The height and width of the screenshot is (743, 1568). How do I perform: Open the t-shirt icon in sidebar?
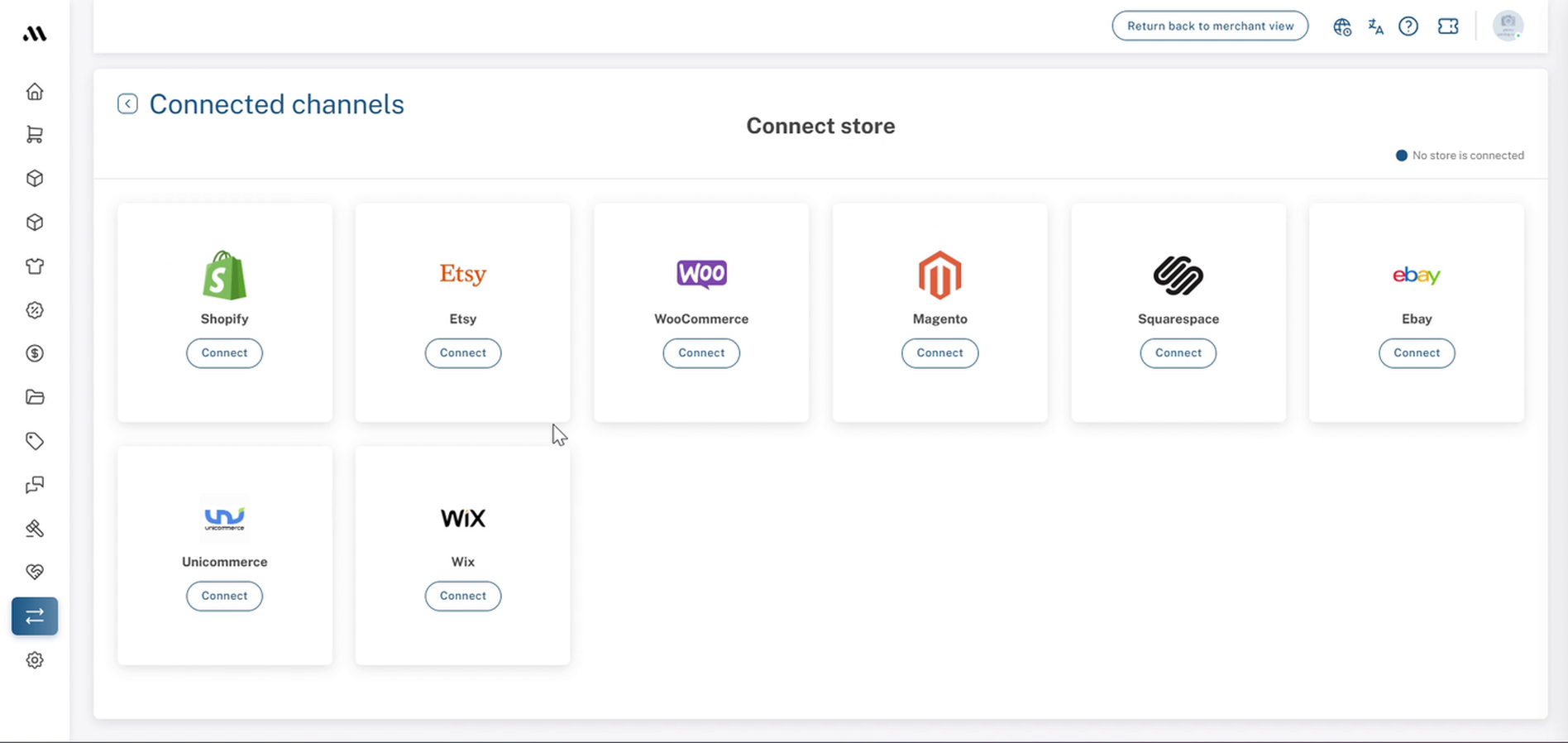(x=35, y=266)
